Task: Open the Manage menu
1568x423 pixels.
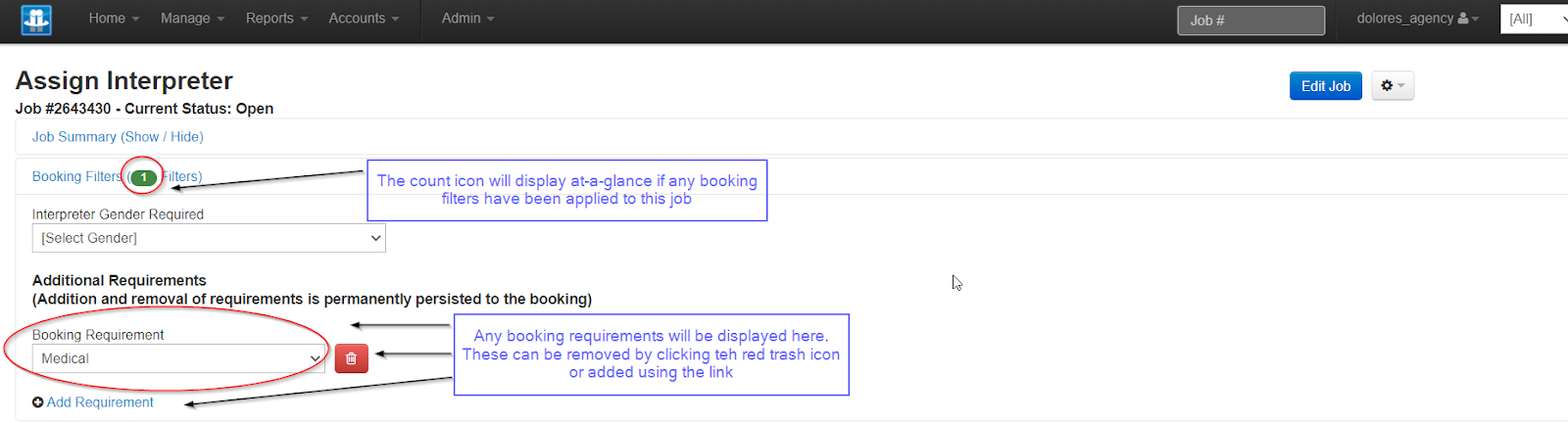Action: coord(192,19)
